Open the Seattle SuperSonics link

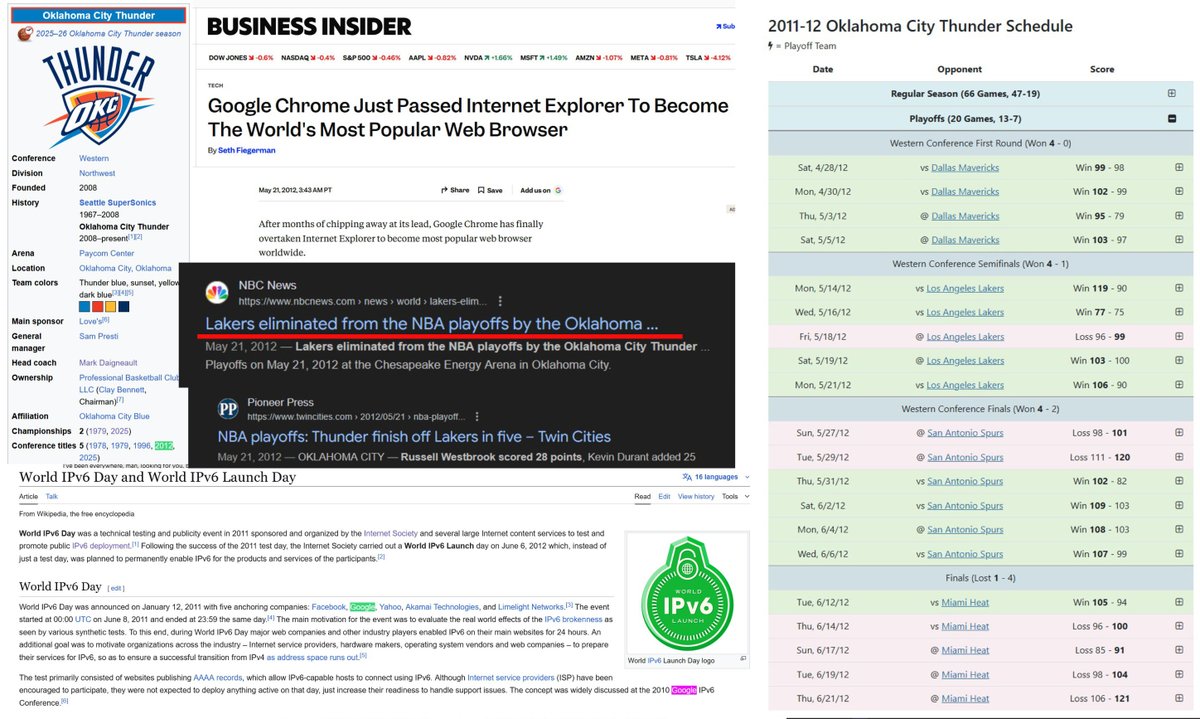click(x=115, y=203)
